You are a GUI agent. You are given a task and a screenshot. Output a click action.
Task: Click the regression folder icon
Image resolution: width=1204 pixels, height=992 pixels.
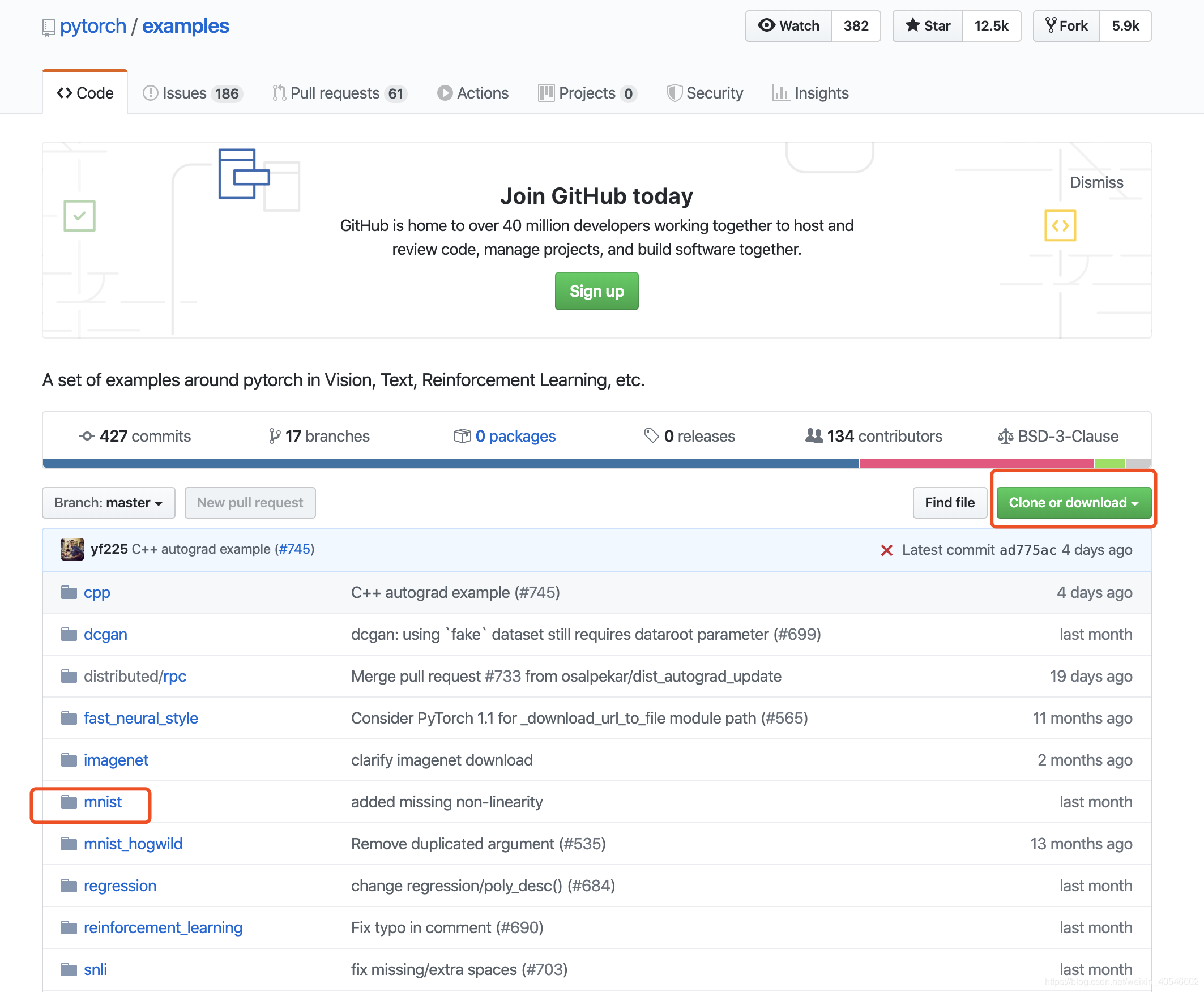coord(69,885)
